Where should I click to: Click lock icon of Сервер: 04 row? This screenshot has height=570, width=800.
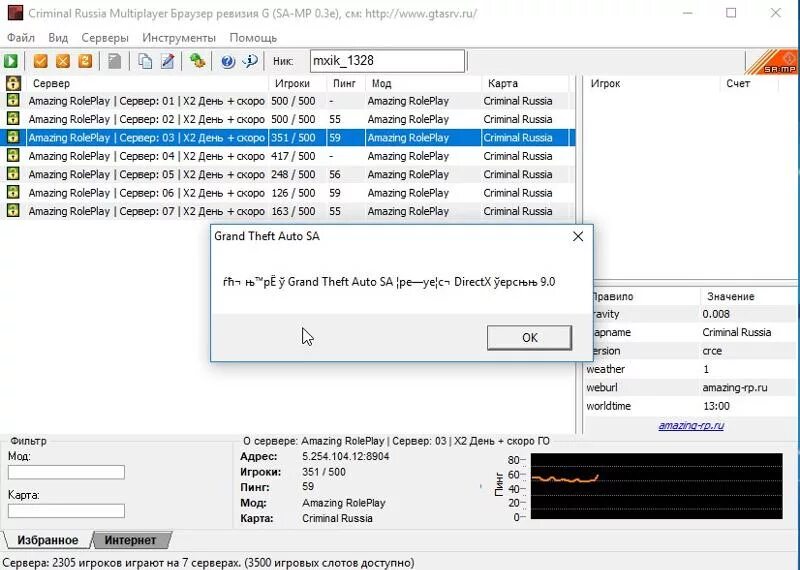[x=13, y=155]
